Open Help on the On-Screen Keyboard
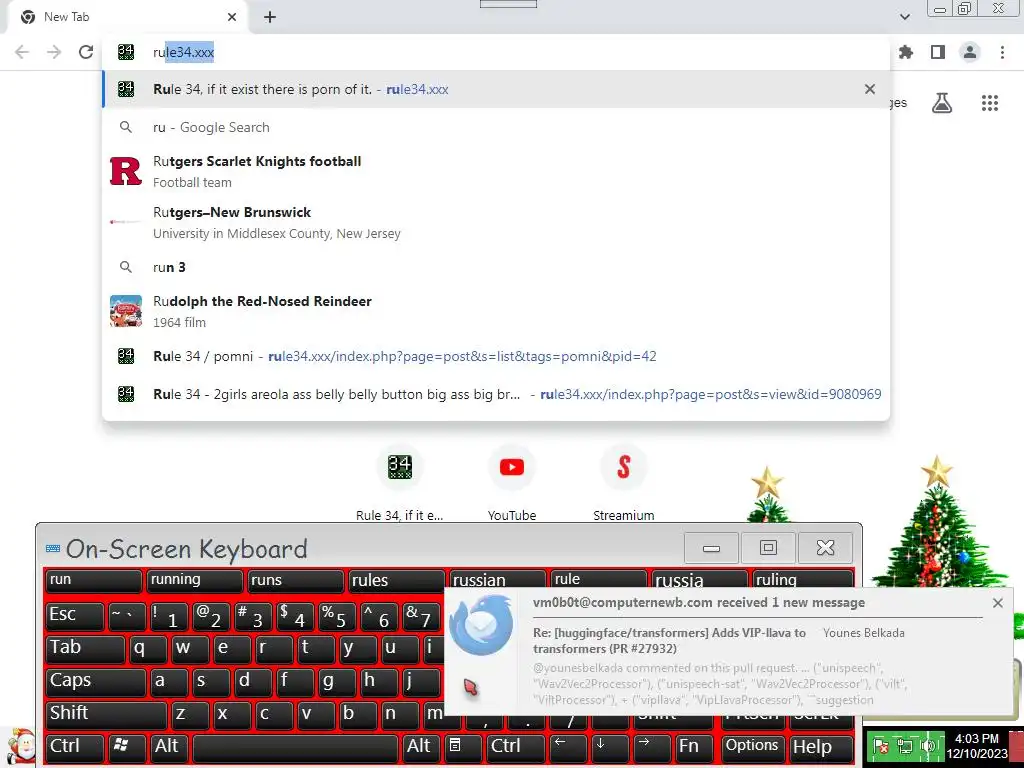 point(820,747)
